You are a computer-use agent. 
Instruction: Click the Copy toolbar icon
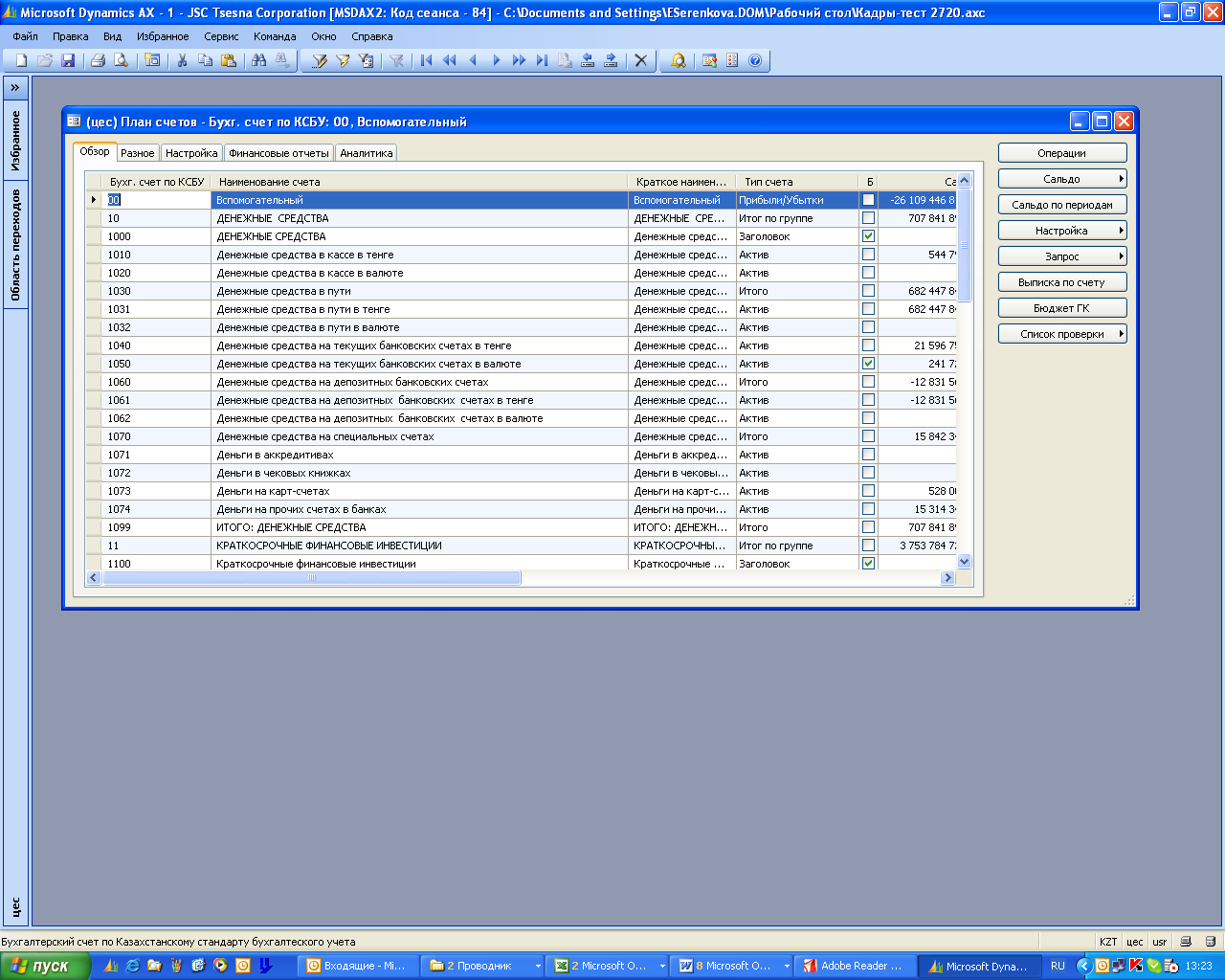click(205, 60)
